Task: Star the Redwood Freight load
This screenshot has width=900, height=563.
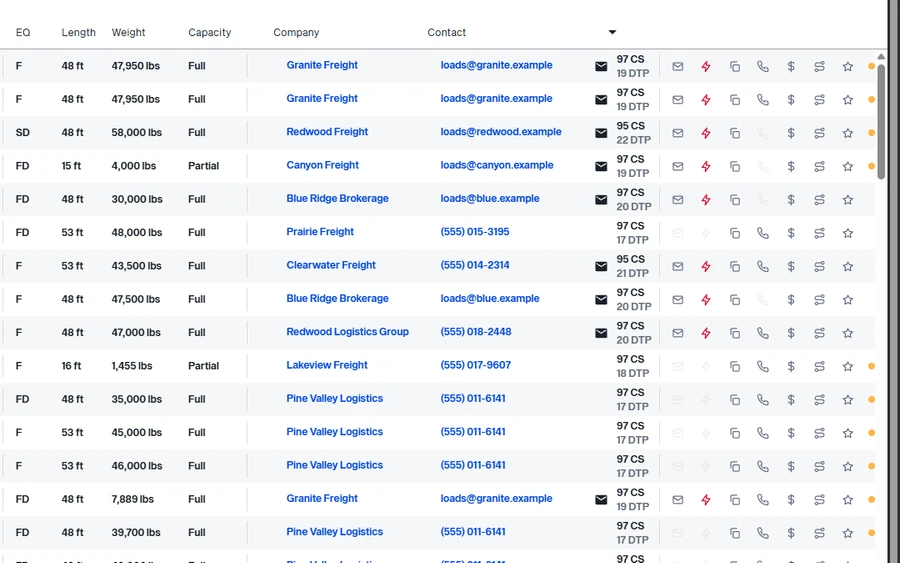Action: [x=848, y=133]
